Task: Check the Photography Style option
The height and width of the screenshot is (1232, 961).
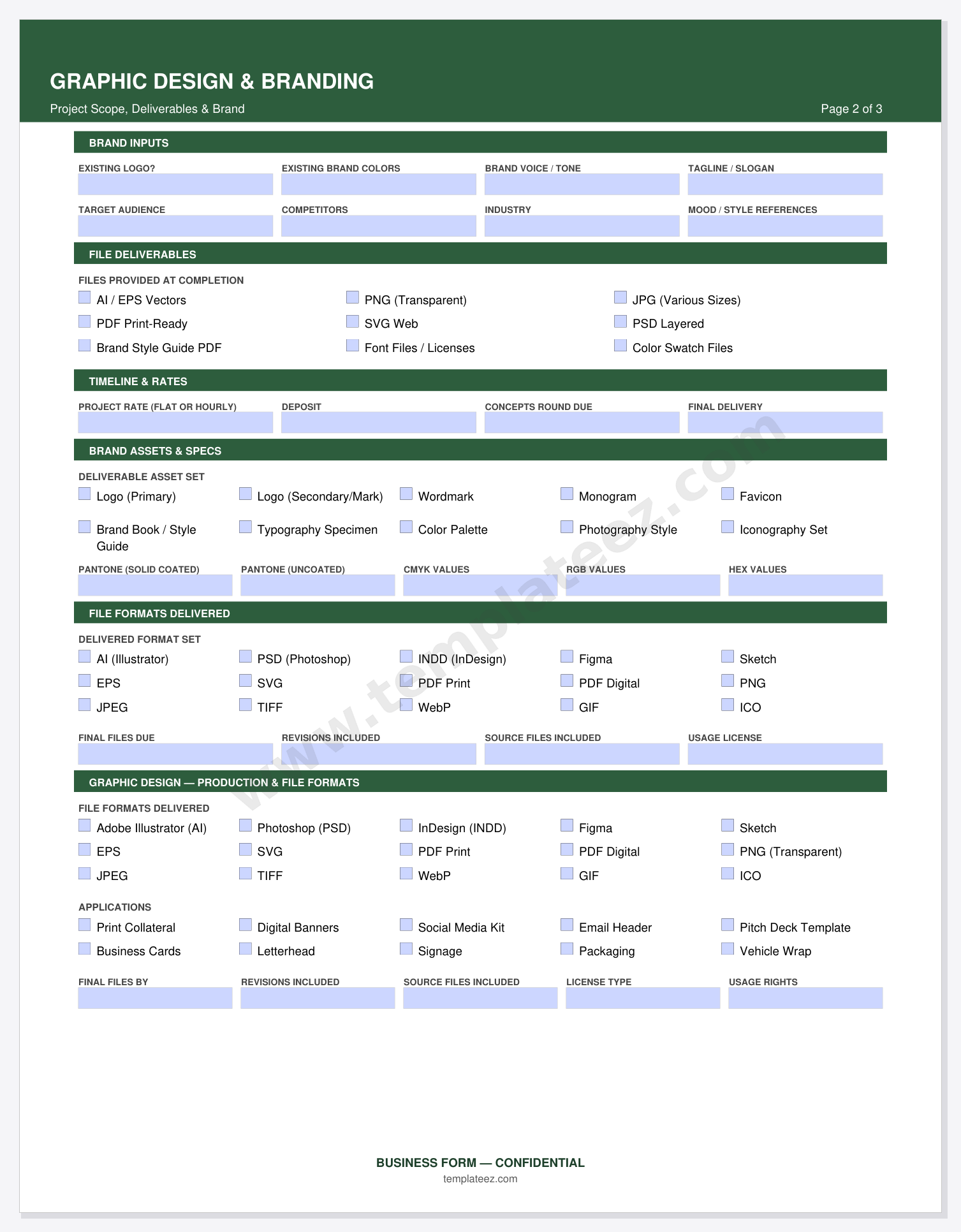Action: point(567,527)
